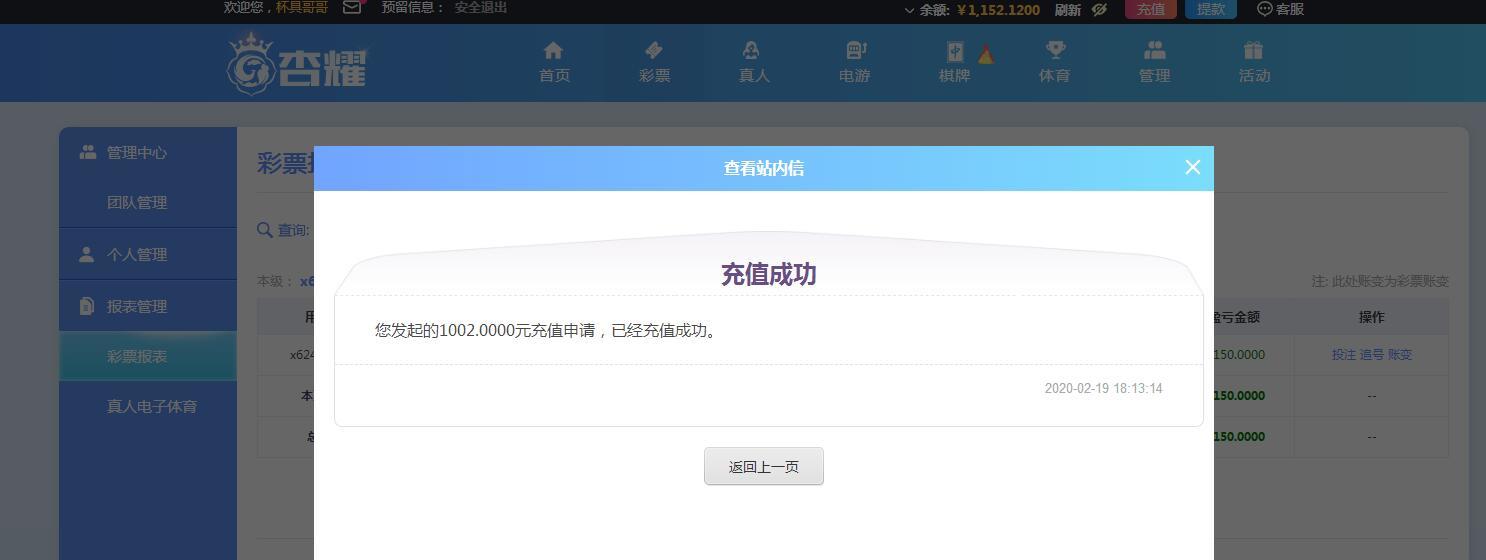The width and height of the screenshot is (1486, 560).
Task: Open the 真人 live casino icon
Action: tap(752, 50)
